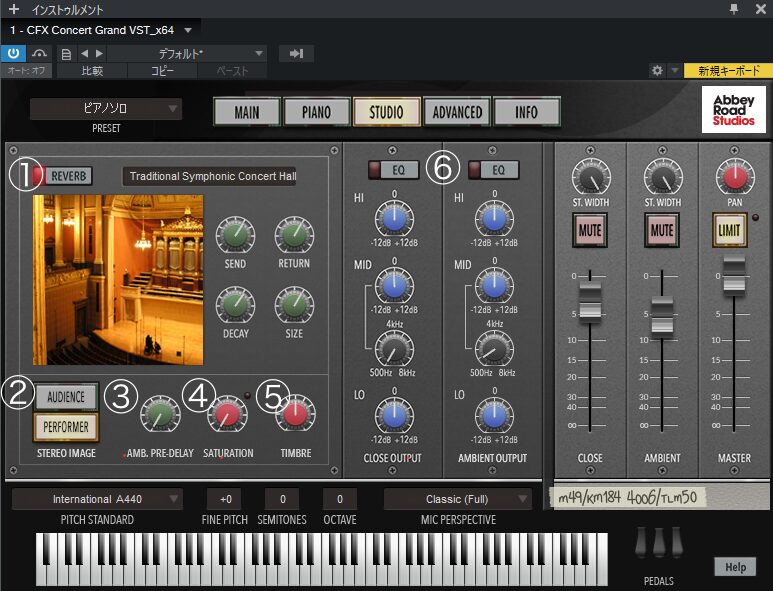Click the reverb RETURN knob

point(294,236)
